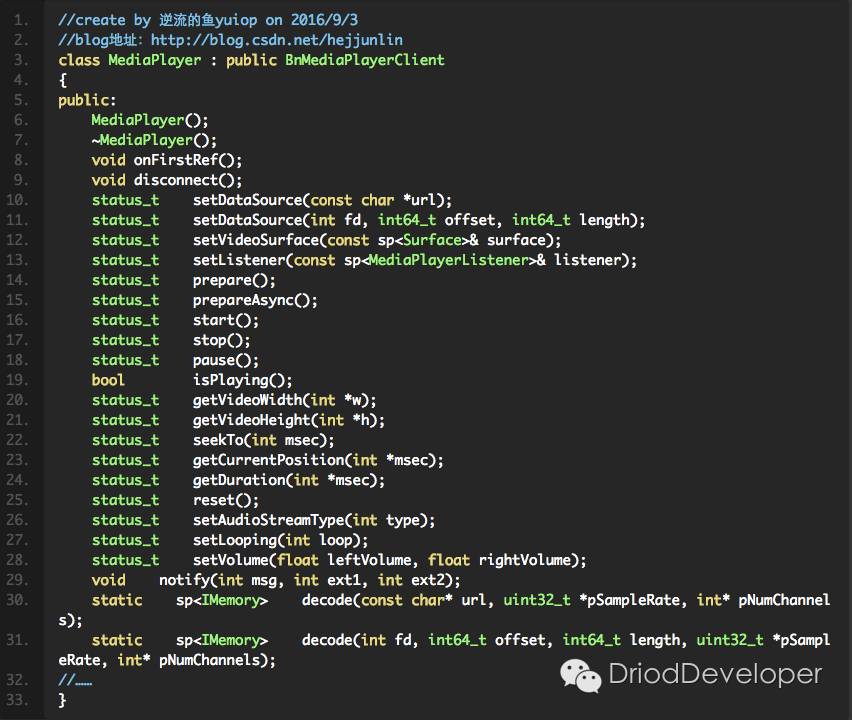Click line number 1 in the gutter

[x=20, y=20]
